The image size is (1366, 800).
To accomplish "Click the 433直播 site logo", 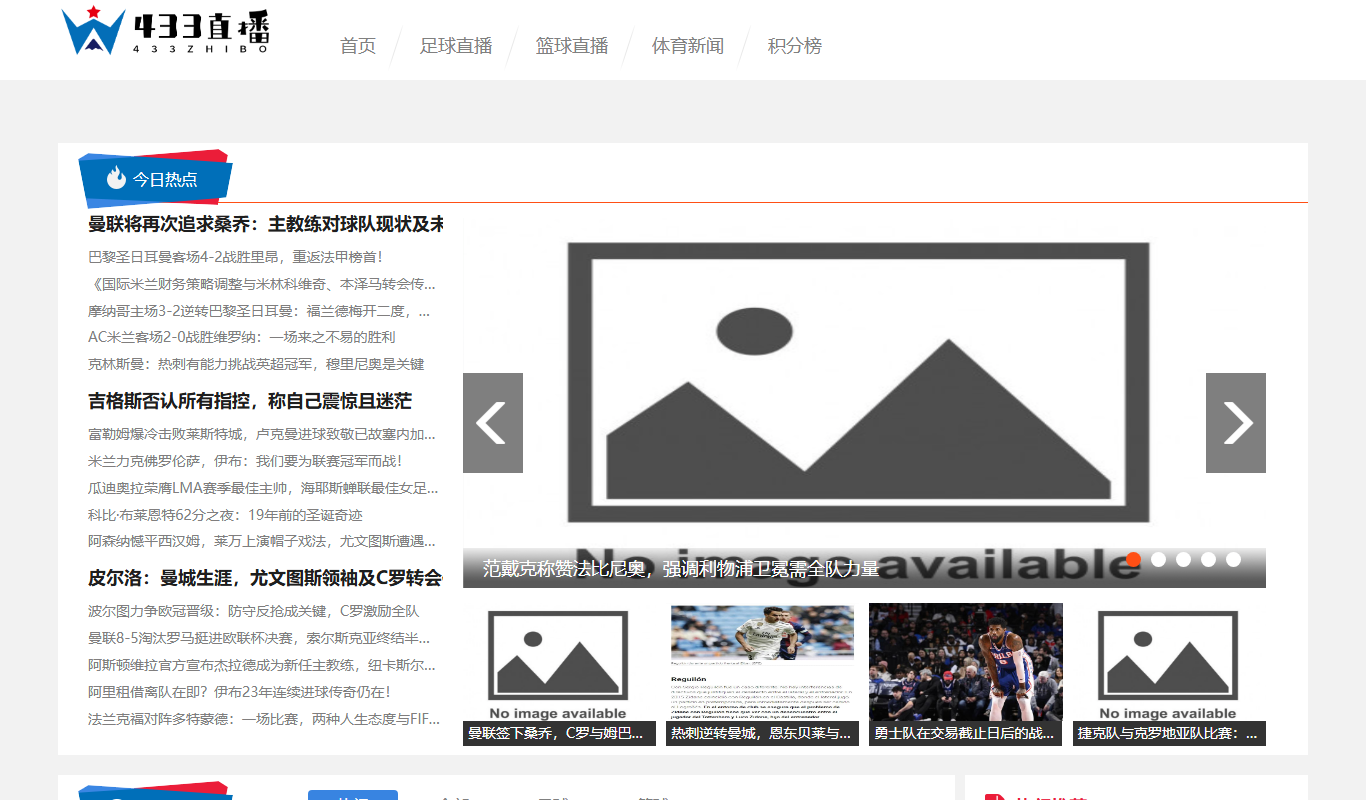I will pos(165,30).
